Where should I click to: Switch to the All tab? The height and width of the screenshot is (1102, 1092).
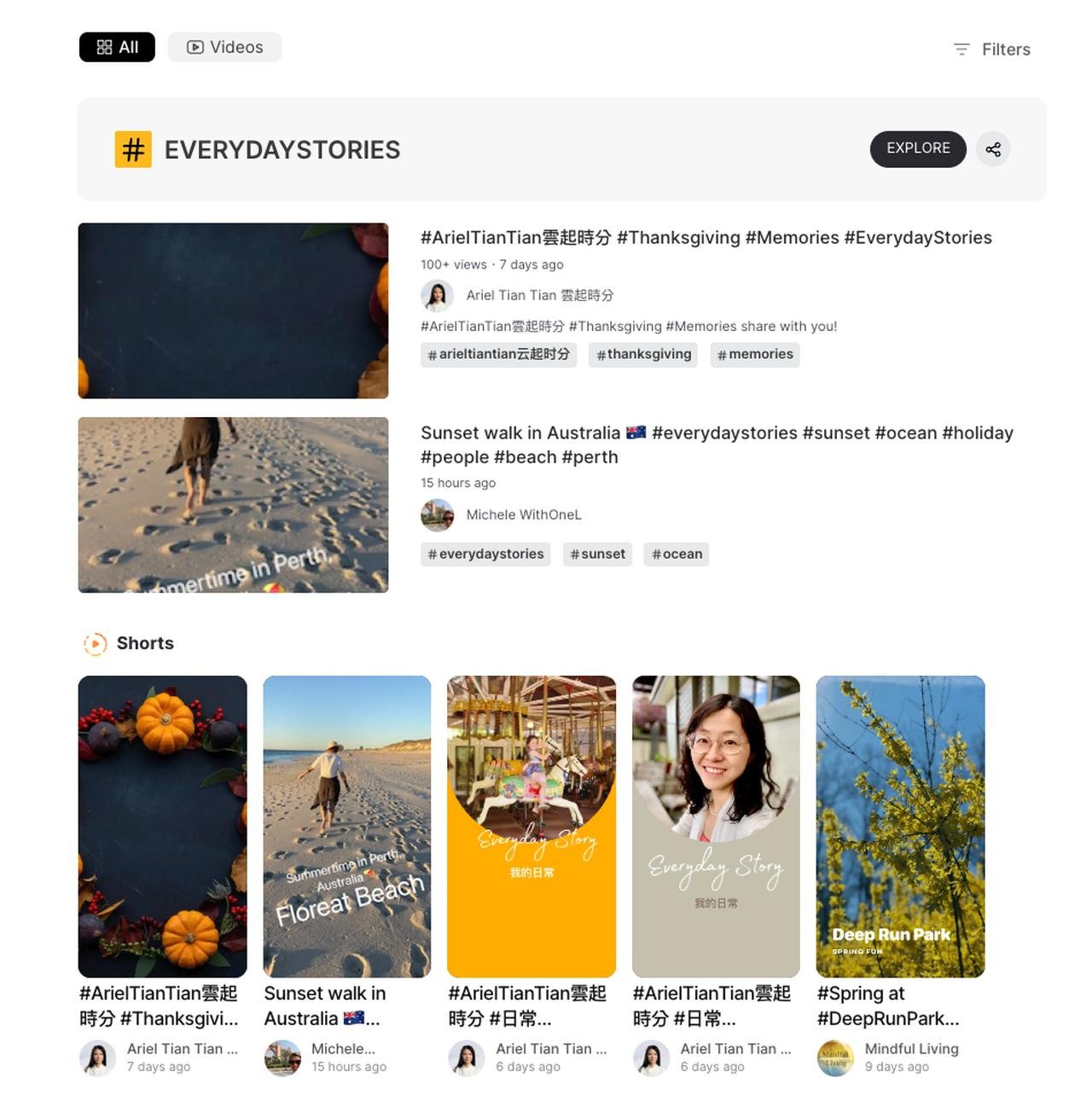[x=117, y=47]
